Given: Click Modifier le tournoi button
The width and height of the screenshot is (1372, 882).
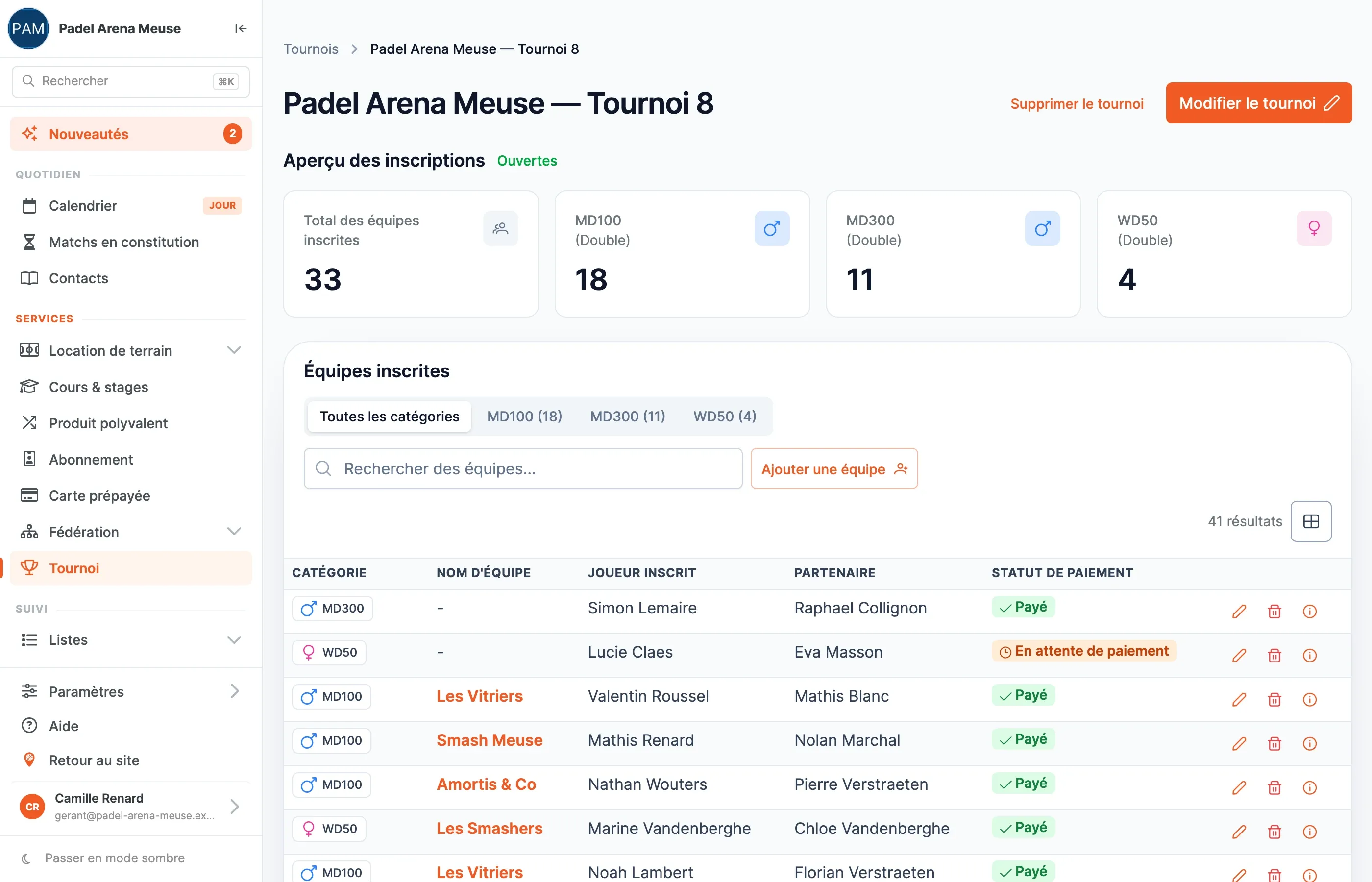Looking at the screenshot, I should pyautogui.click(x=1259, y=103).
